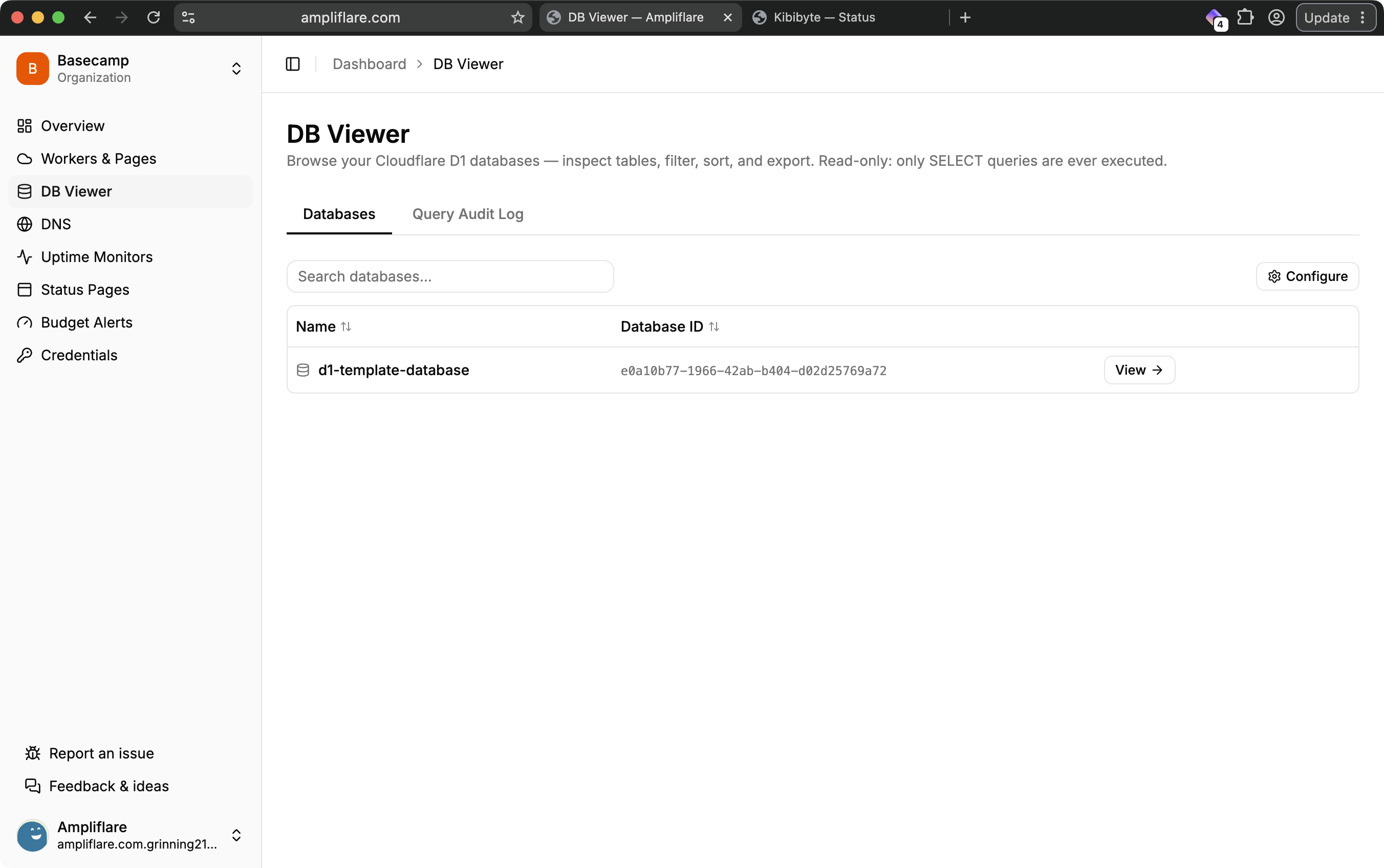Sort by Database ID column arrows

[713, 326]
